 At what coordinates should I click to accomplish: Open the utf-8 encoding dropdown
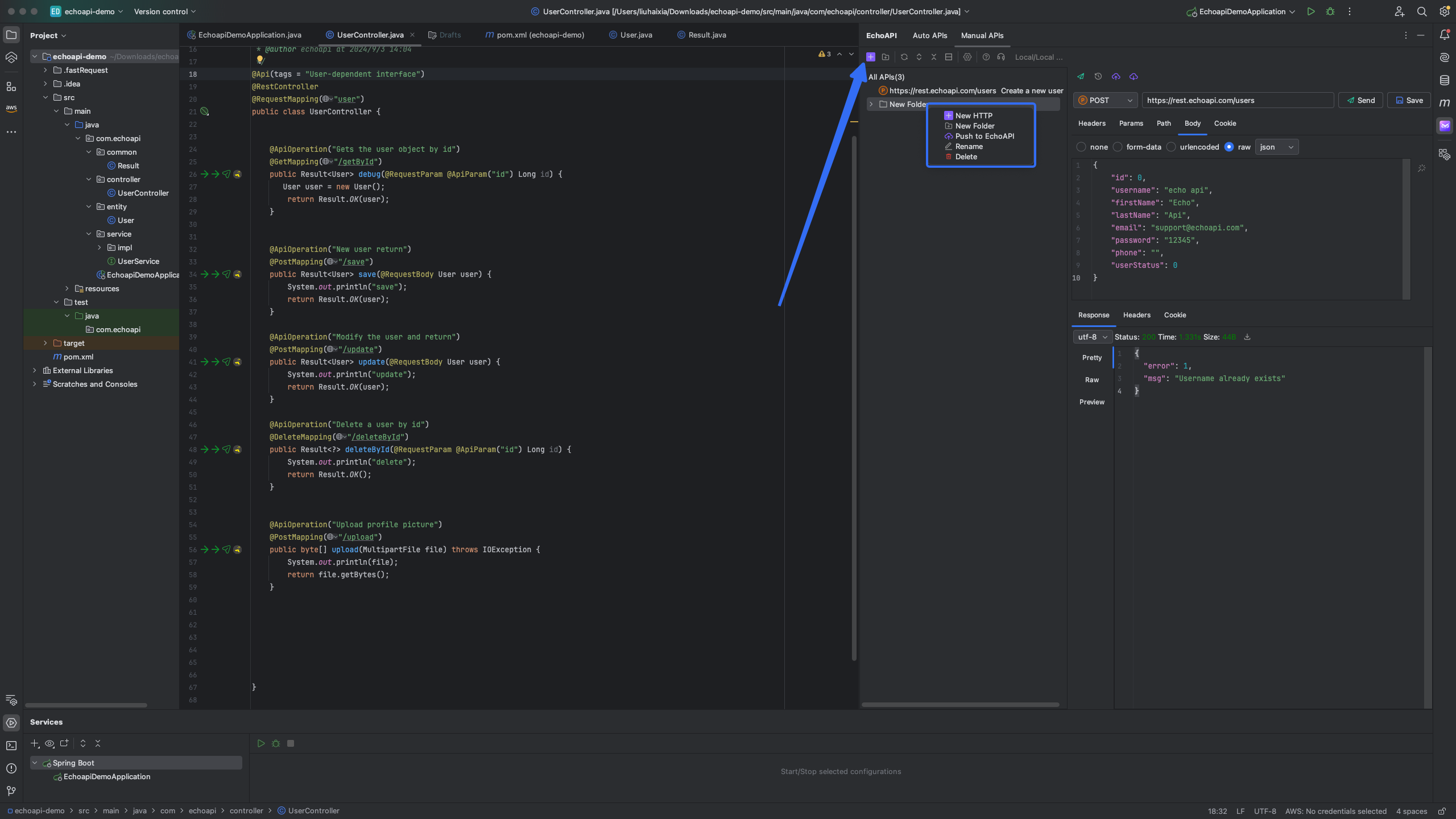(x=1092, y=337)
